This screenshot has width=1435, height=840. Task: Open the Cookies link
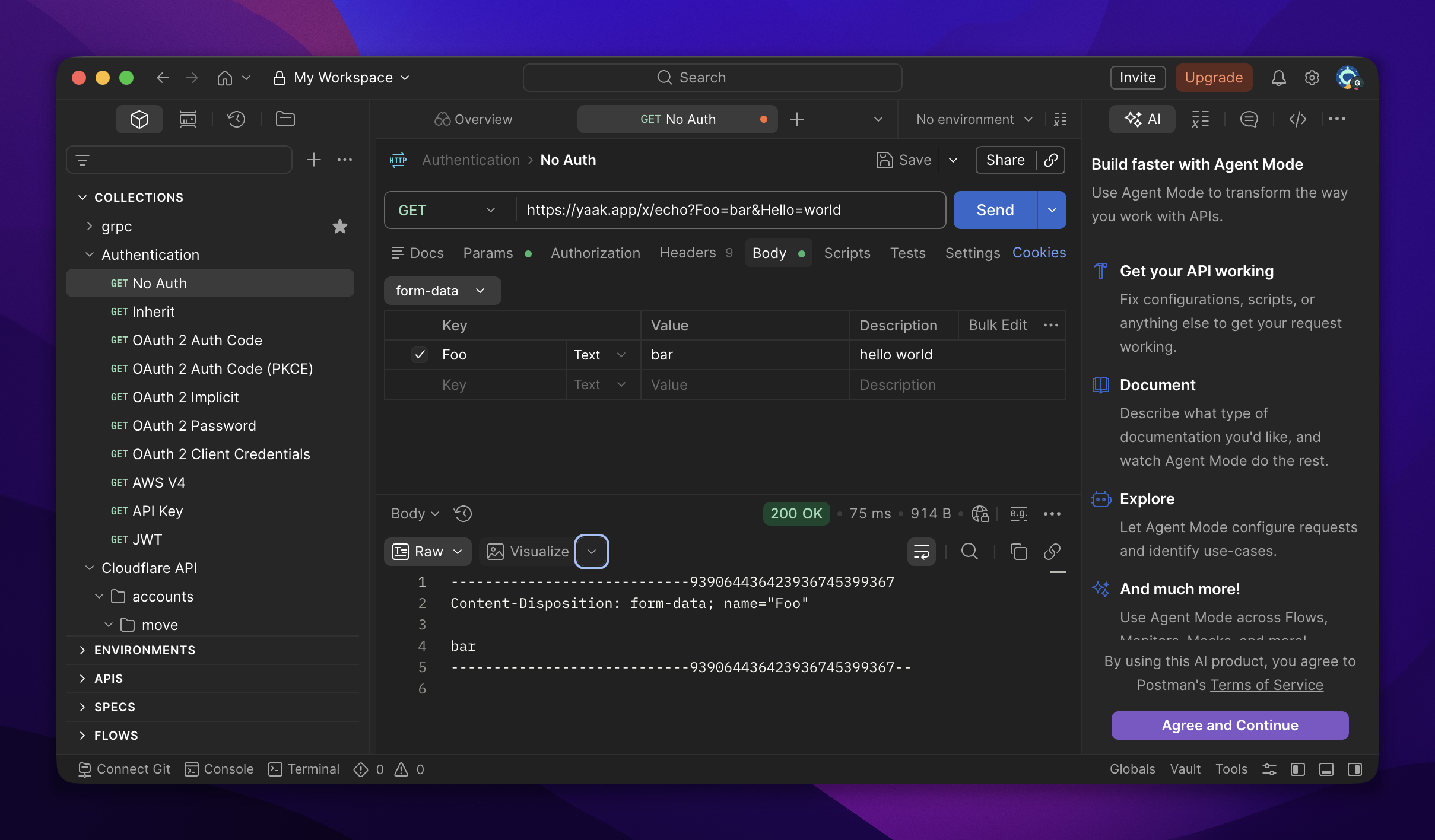1039,253
